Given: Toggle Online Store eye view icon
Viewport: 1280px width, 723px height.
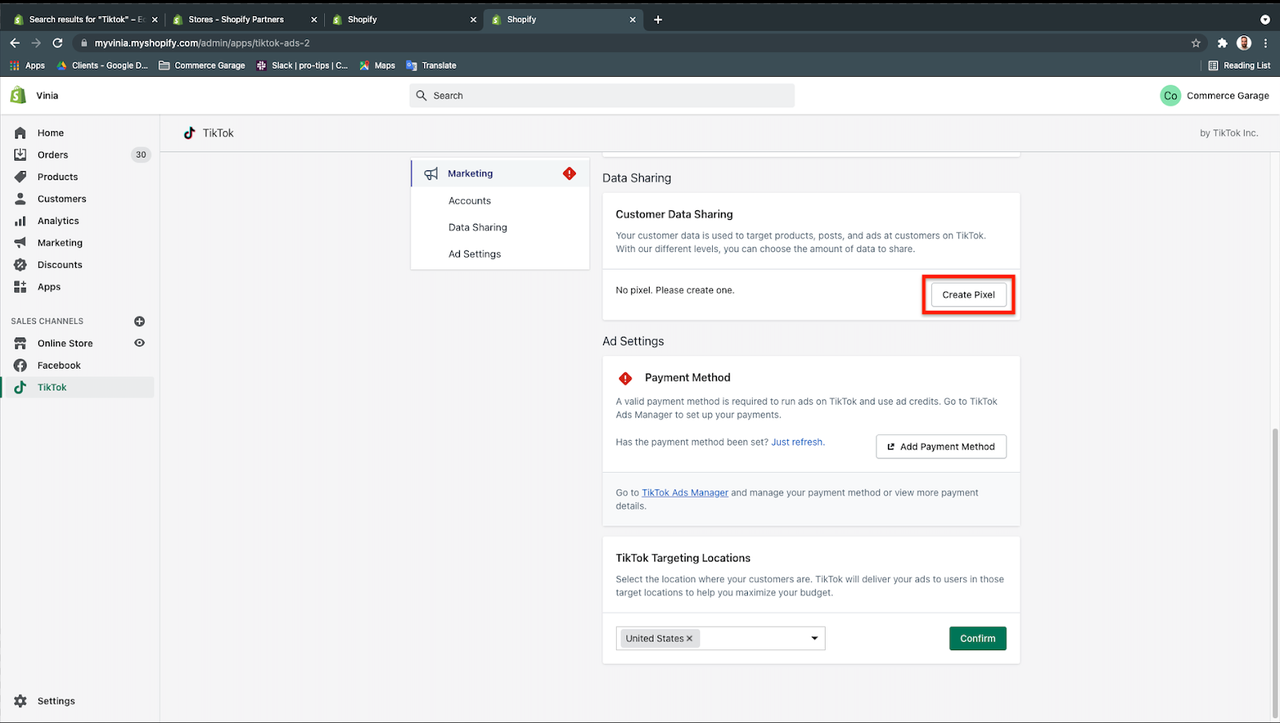Looking at the screenshot, I should 139,343.
